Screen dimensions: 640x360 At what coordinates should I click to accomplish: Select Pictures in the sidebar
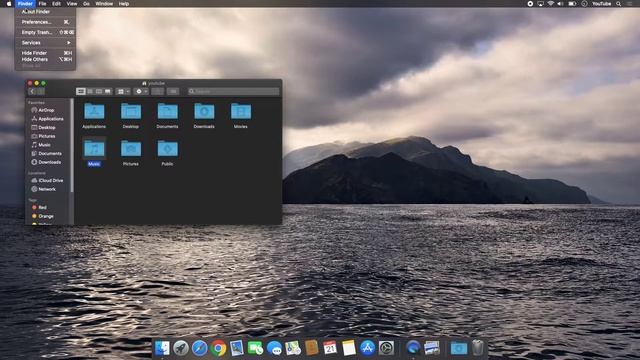(46, 136)
